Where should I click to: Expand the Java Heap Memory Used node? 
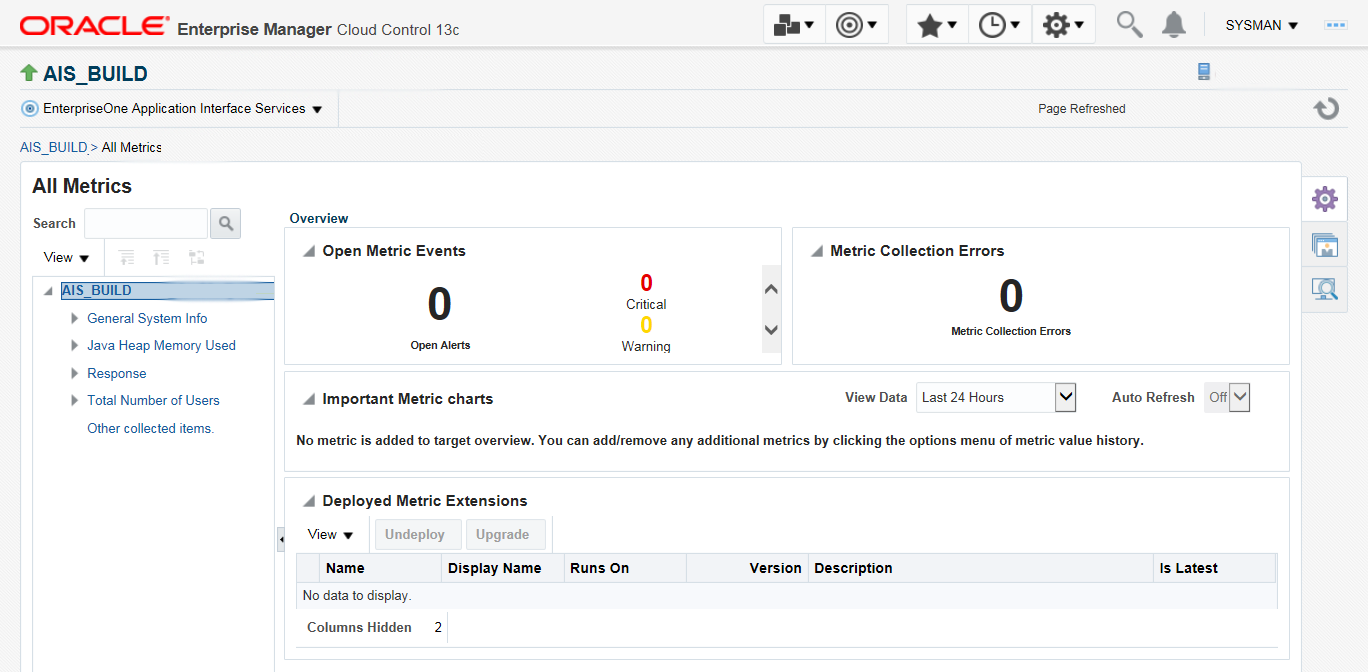coord(75,345)
